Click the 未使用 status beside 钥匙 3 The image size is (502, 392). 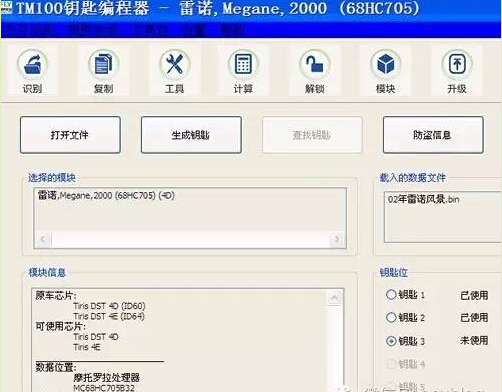pos(474,340)
